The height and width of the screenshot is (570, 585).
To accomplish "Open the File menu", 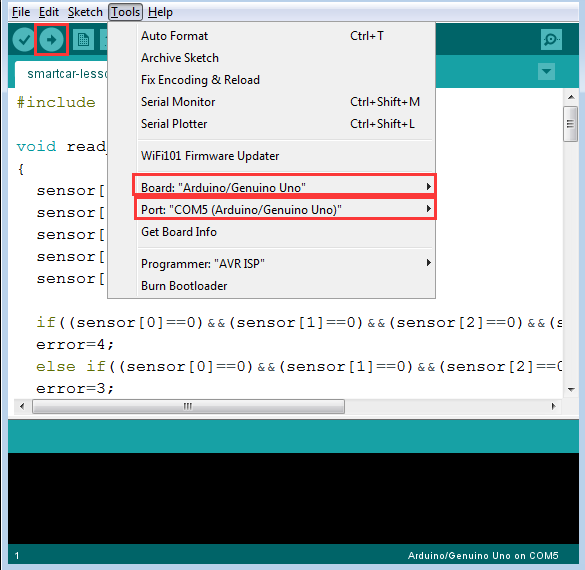I will (x=21, y=12).
